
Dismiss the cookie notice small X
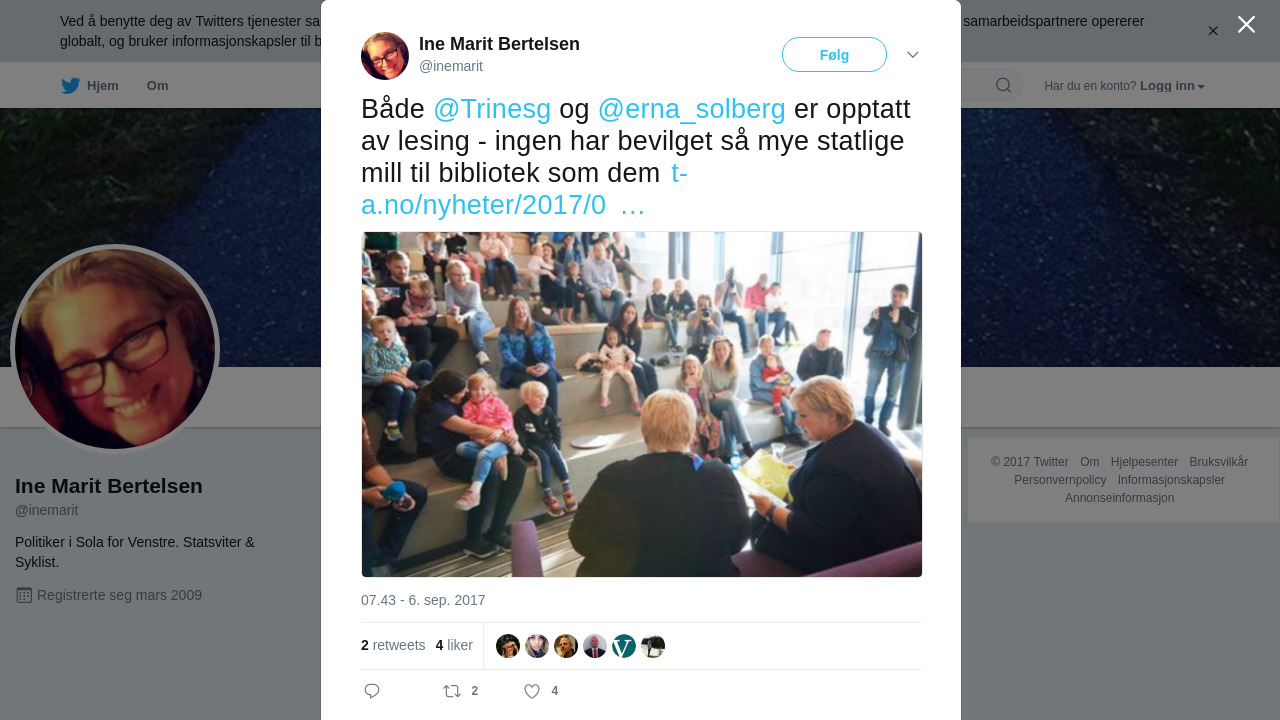pos(1213,31)
